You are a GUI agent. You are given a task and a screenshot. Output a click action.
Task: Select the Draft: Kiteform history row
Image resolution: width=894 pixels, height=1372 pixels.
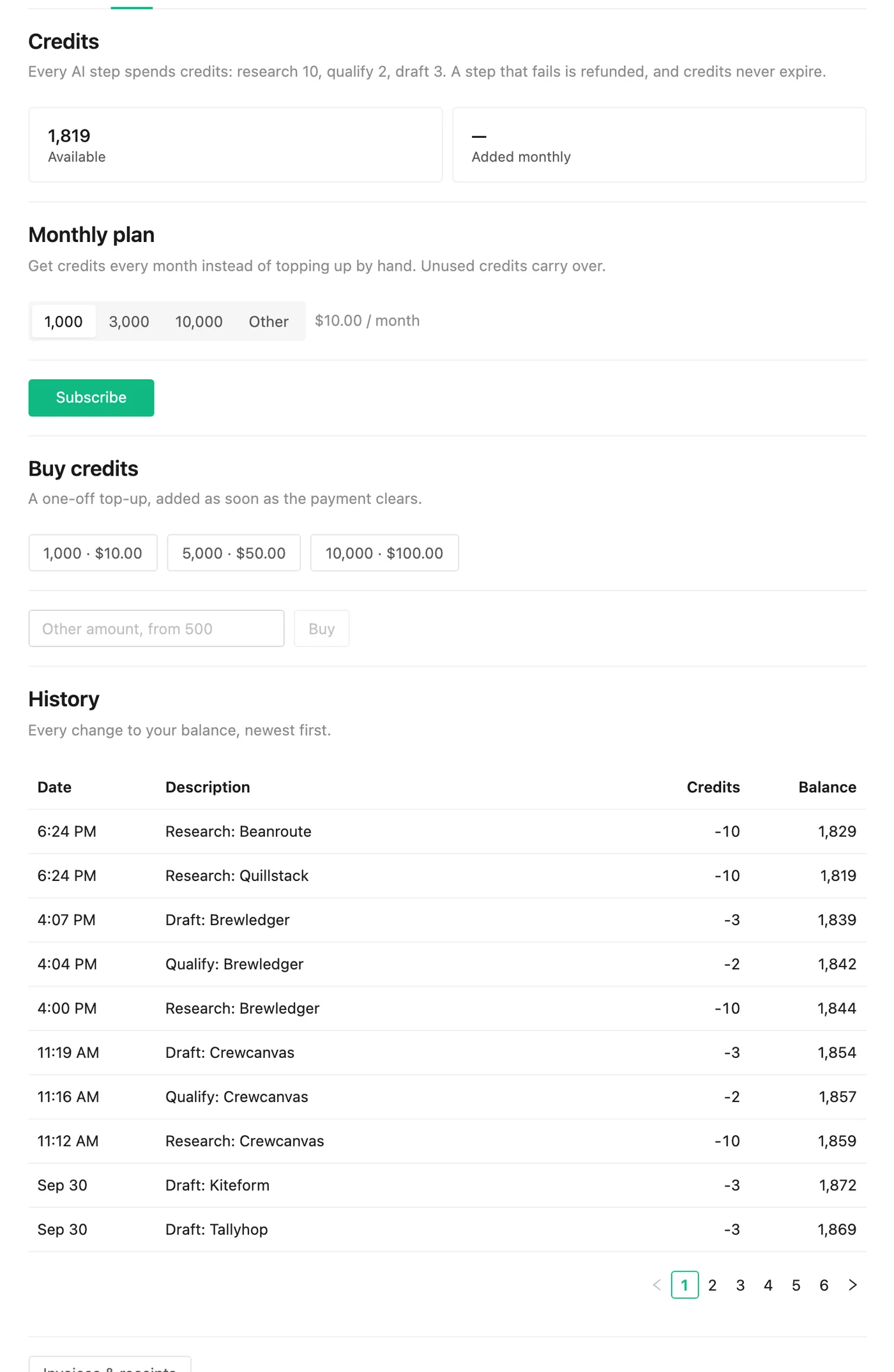point(447,1185)
